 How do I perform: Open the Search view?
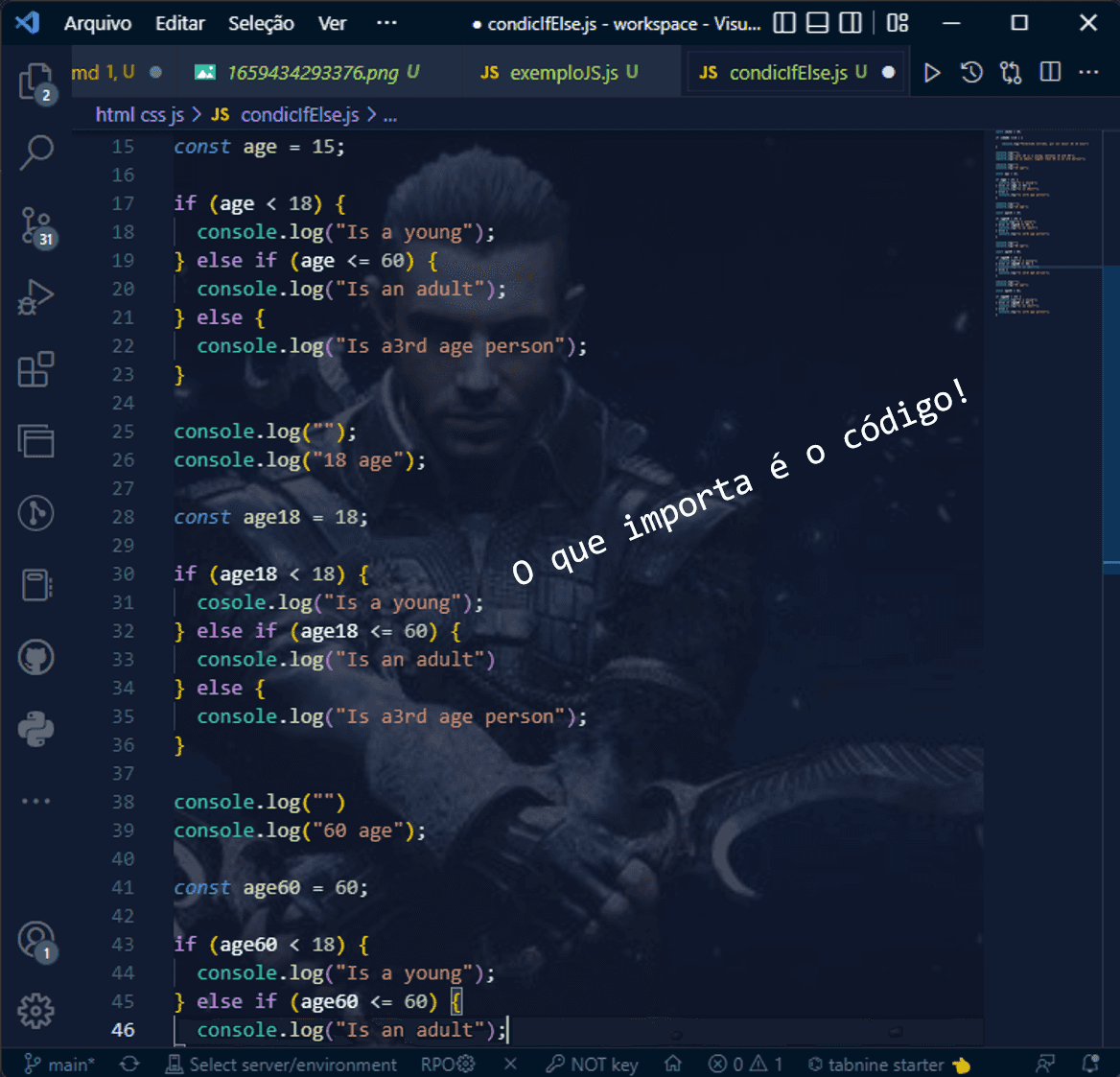click(36, 152)
